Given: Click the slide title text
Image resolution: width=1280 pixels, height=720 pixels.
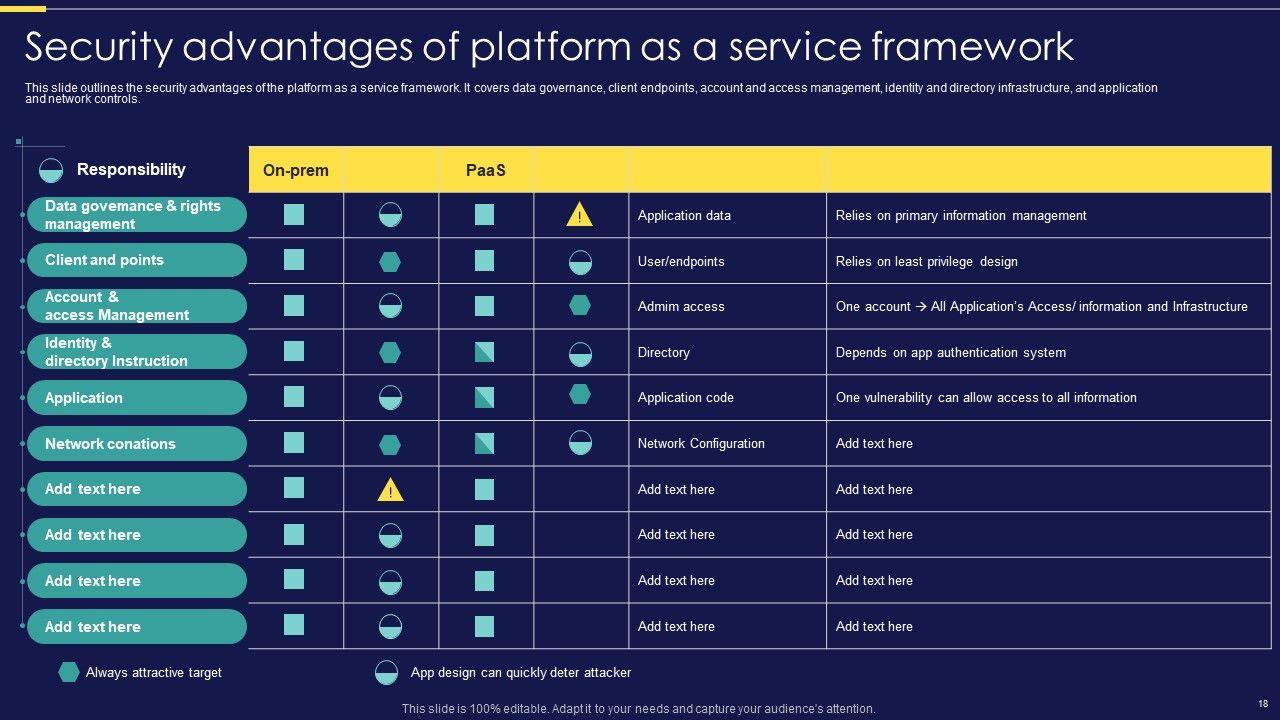Looking at the screenshot, I should [x=549, y=46].
